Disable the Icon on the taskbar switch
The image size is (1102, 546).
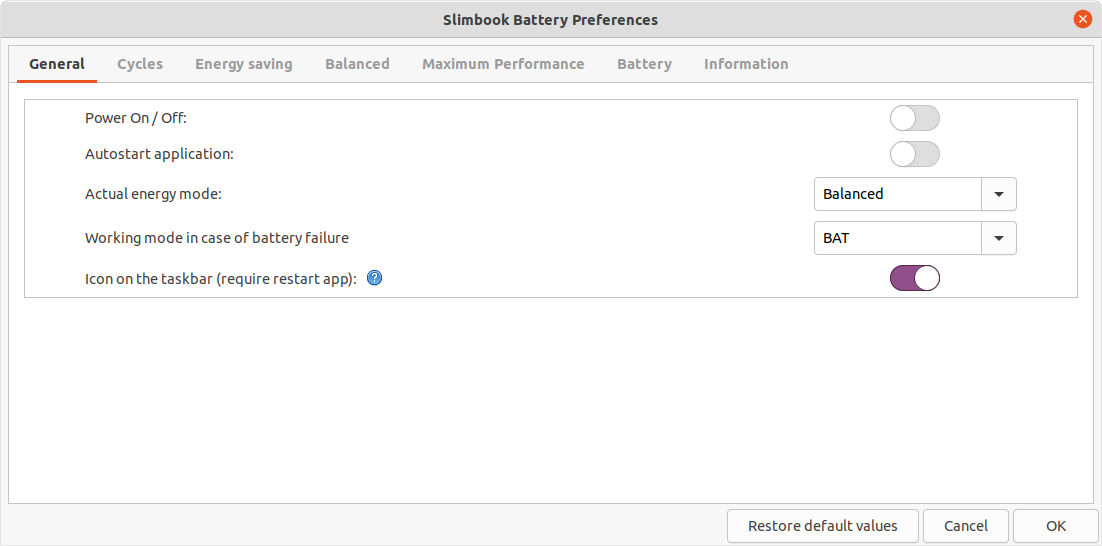(x=914, y=278)
